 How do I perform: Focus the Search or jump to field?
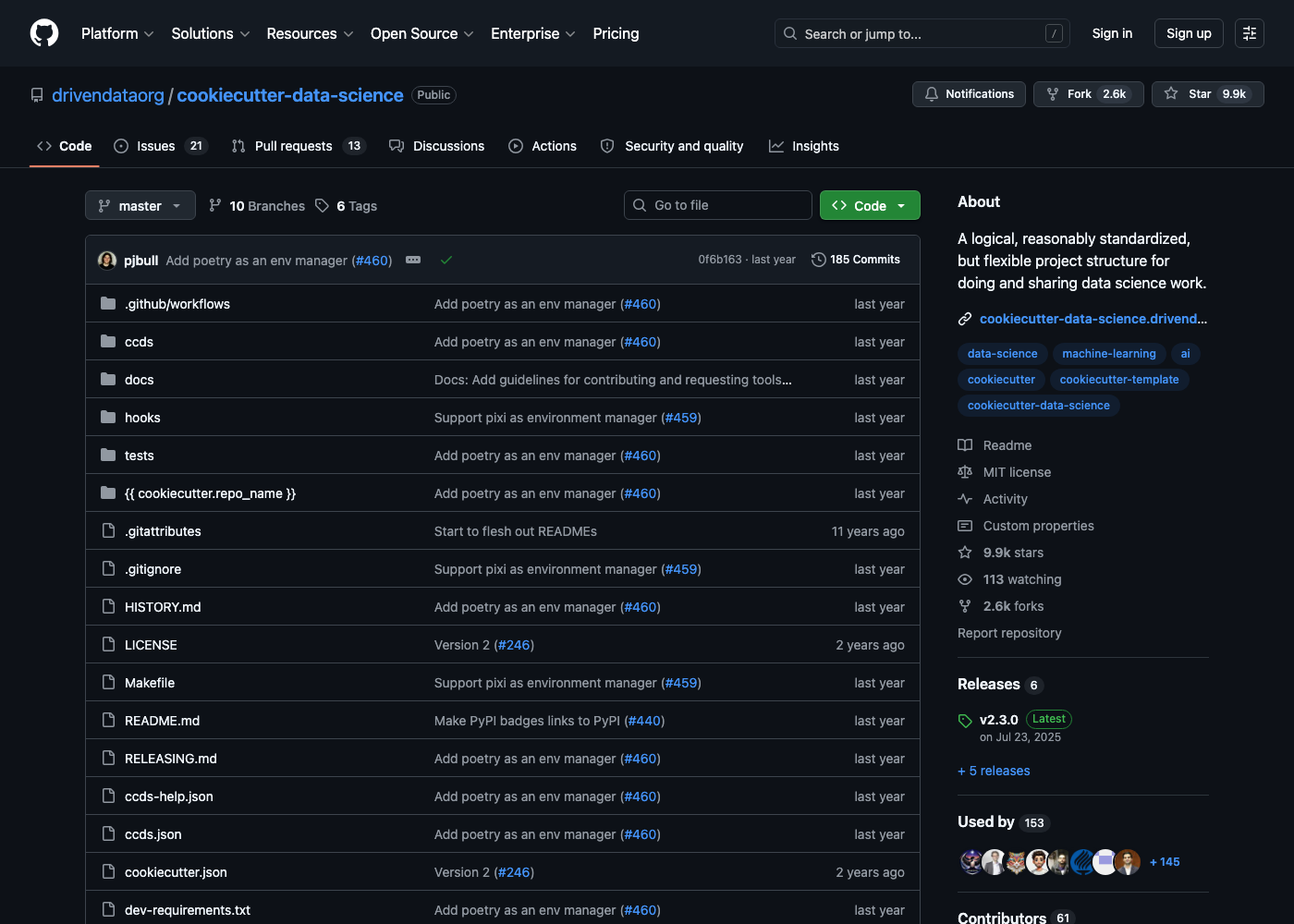(922, 33)
